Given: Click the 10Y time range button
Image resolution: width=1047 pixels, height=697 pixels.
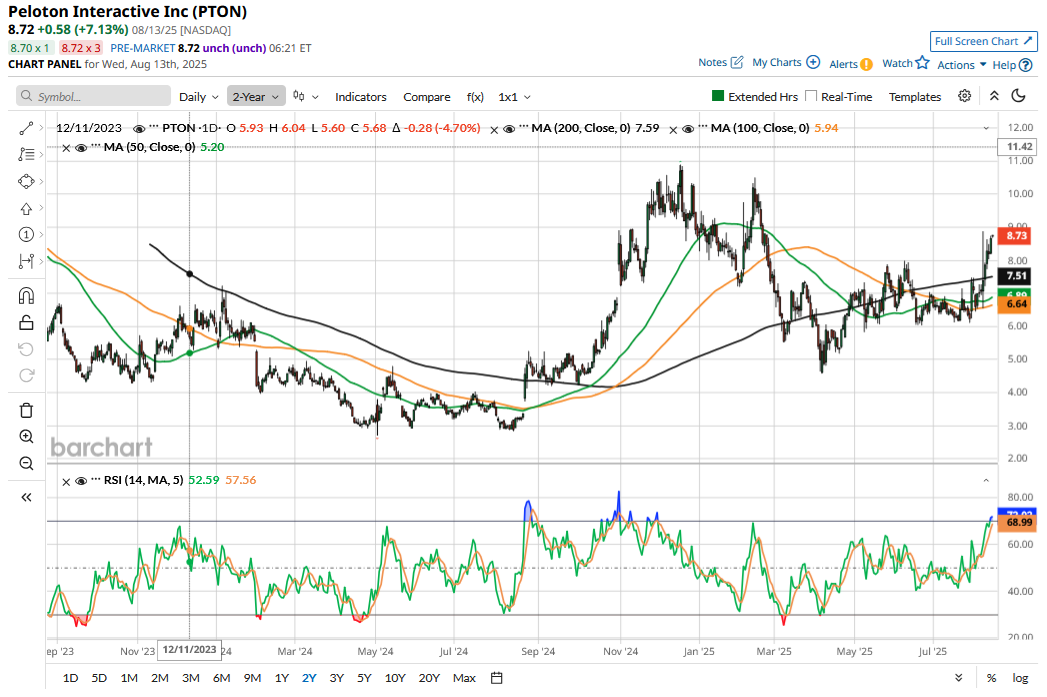Looking at the screenshot, I should tap(395, 678).
